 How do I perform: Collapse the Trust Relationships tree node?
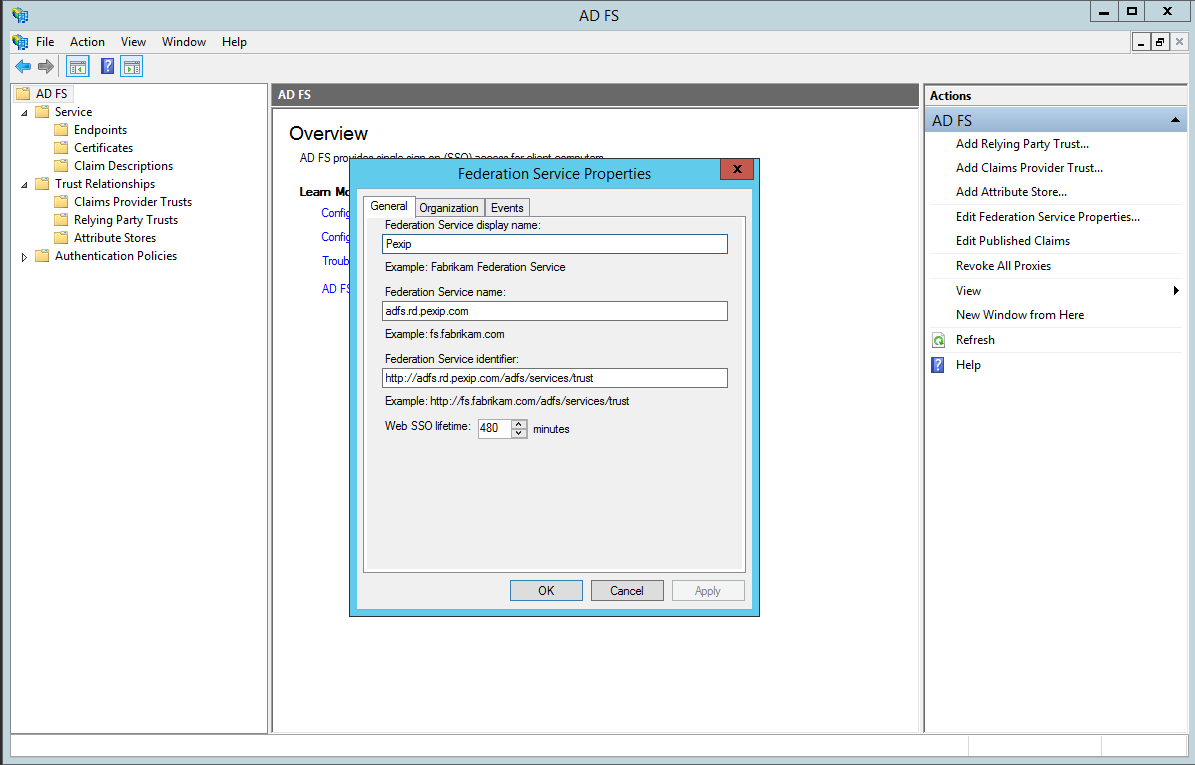coord(25,185)
